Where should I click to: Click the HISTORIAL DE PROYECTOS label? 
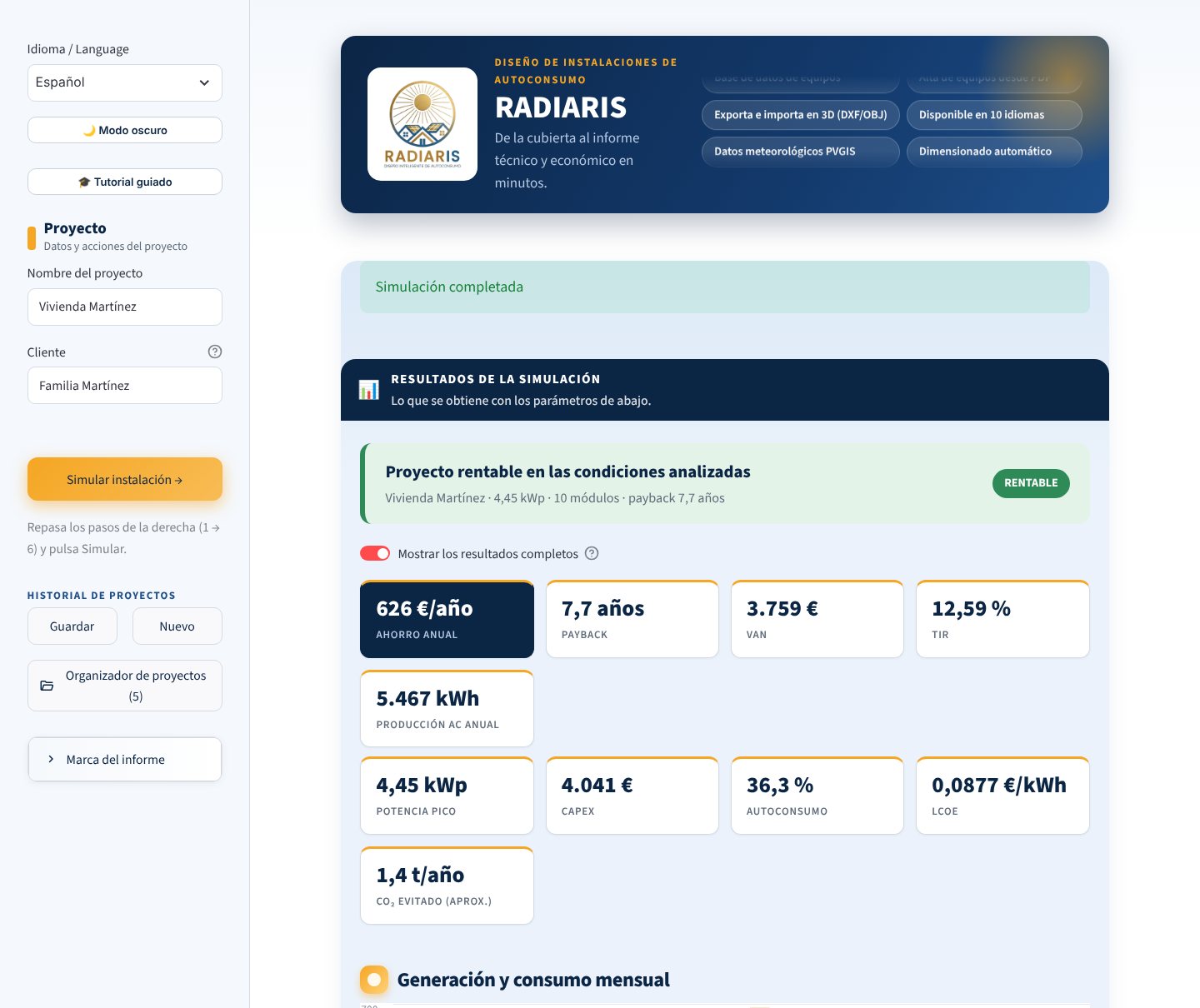click(101, 596)
